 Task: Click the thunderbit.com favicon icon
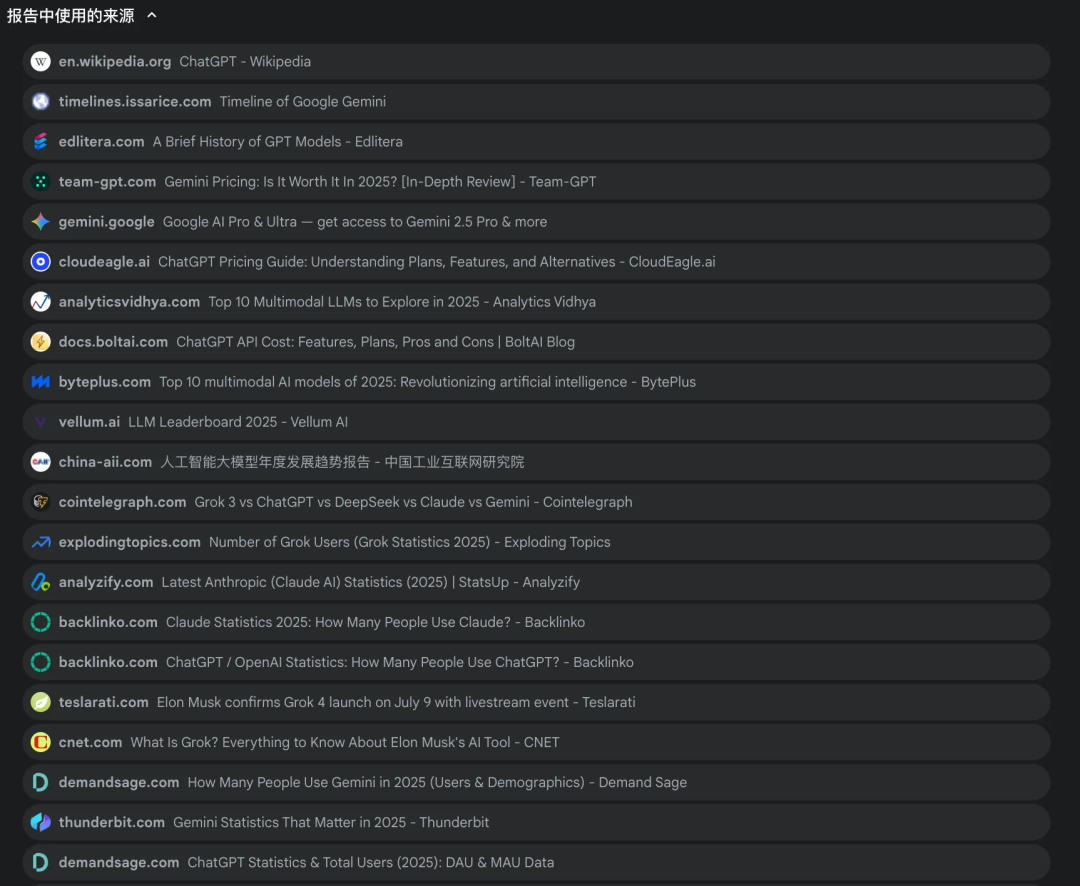pyautogui.click(x=41, y=822)
